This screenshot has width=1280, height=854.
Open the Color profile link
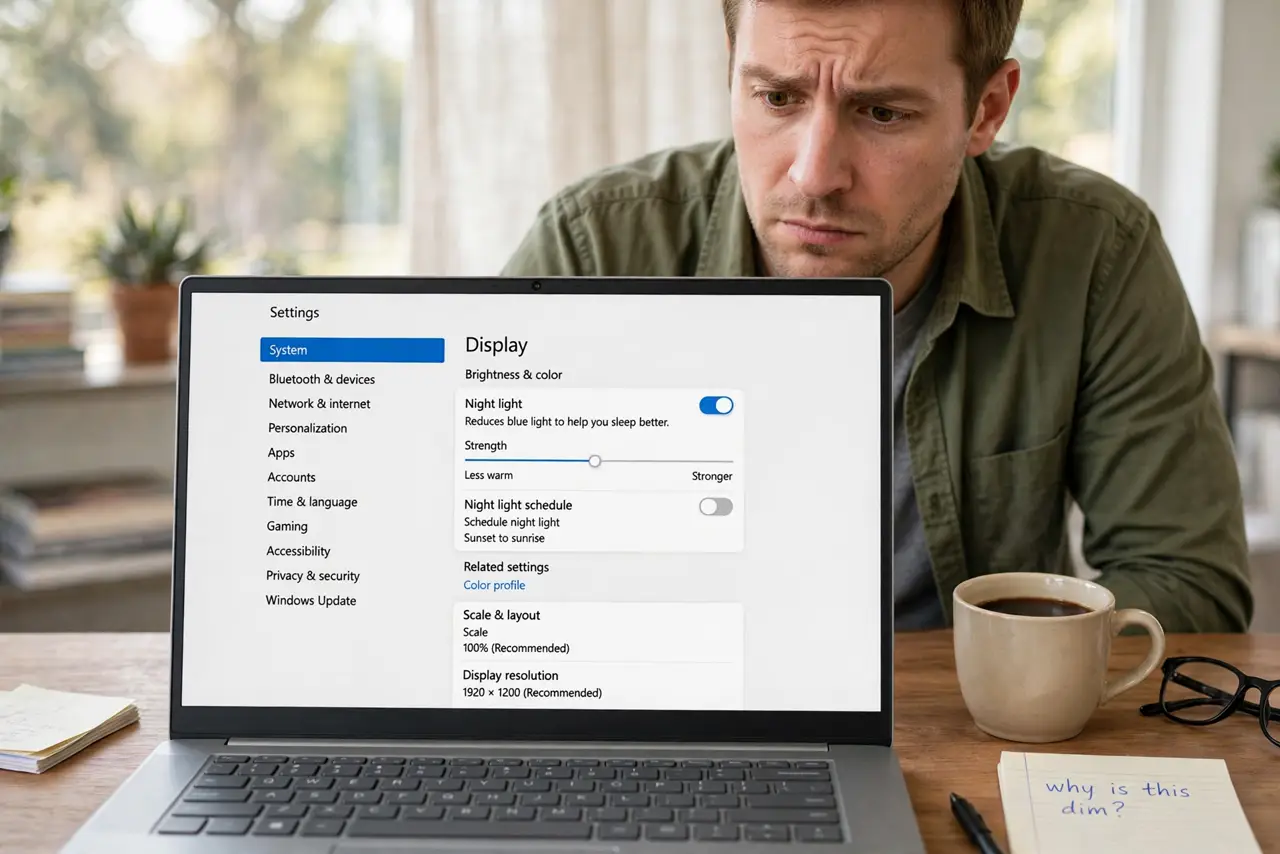(x=494, y=585)
